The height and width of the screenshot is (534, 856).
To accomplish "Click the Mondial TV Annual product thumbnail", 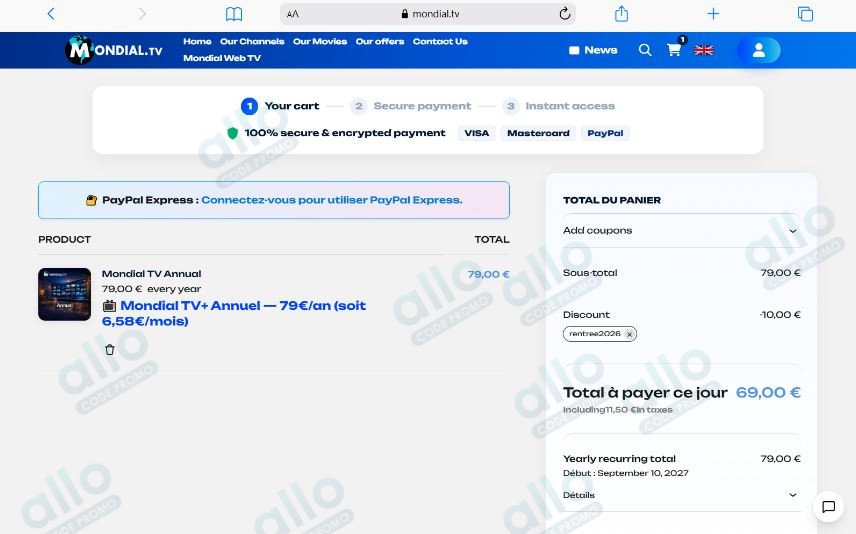I will tap(64, 294).
